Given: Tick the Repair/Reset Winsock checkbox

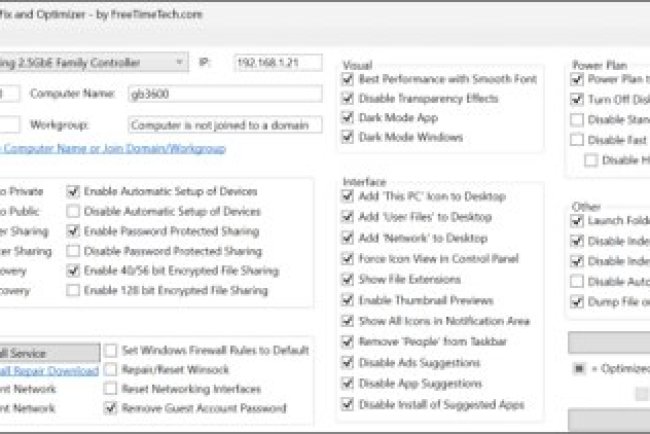Looking at the screenshot, I should (x=112, y=370).
